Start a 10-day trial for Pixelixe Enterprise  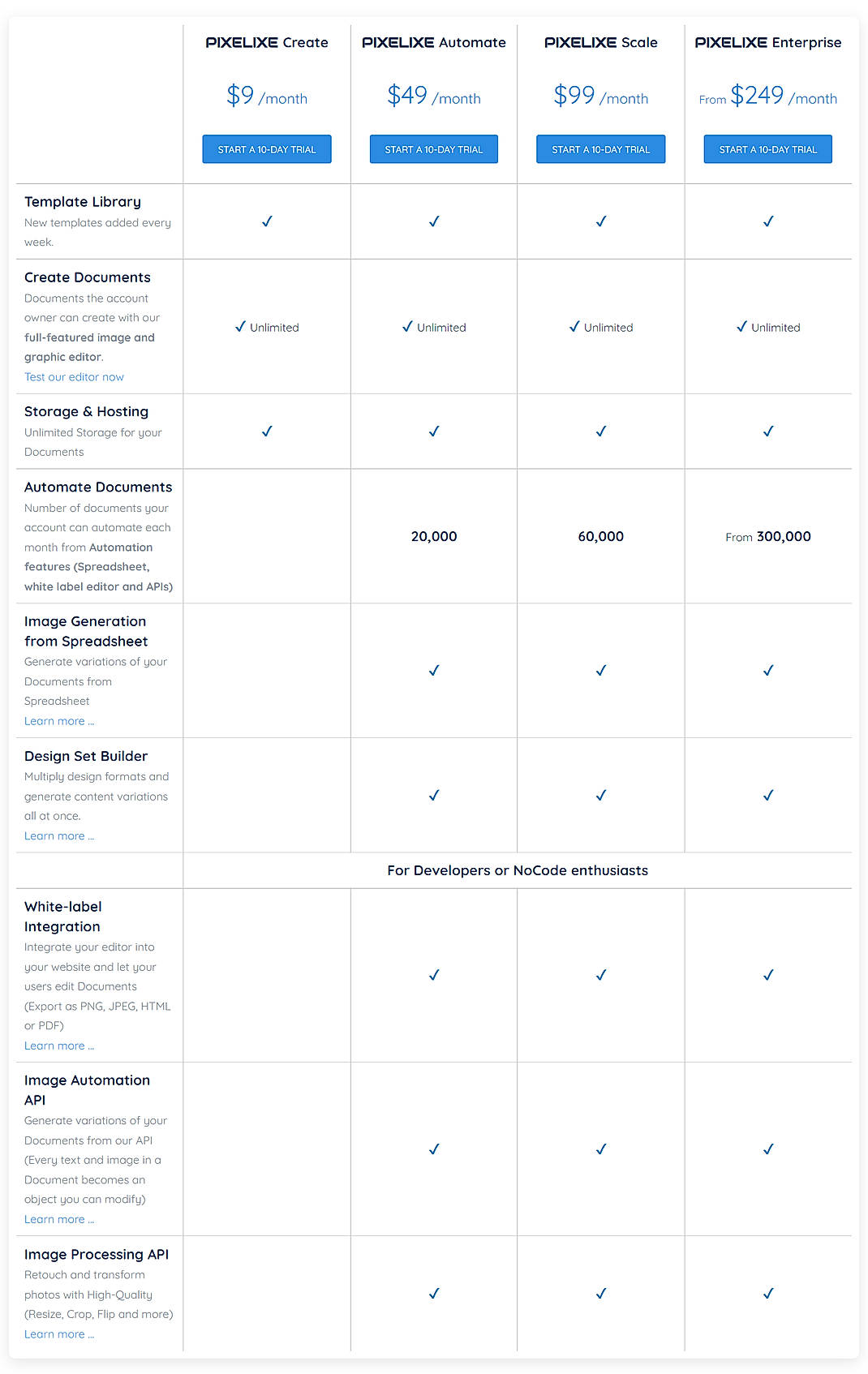(767, 148)
